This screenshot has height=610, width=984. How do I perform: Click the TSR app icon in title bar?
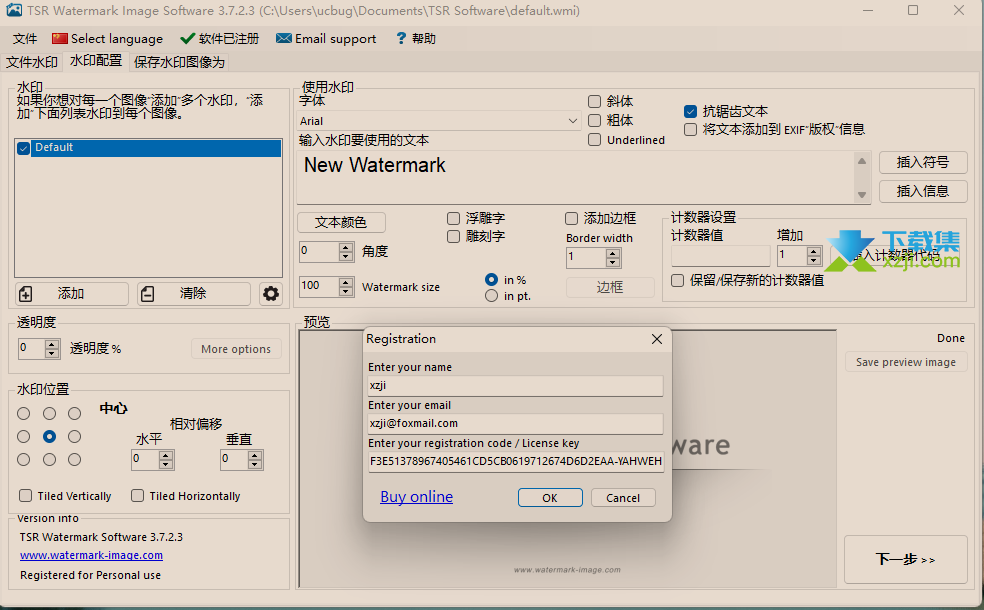click(x=14, y=11)
